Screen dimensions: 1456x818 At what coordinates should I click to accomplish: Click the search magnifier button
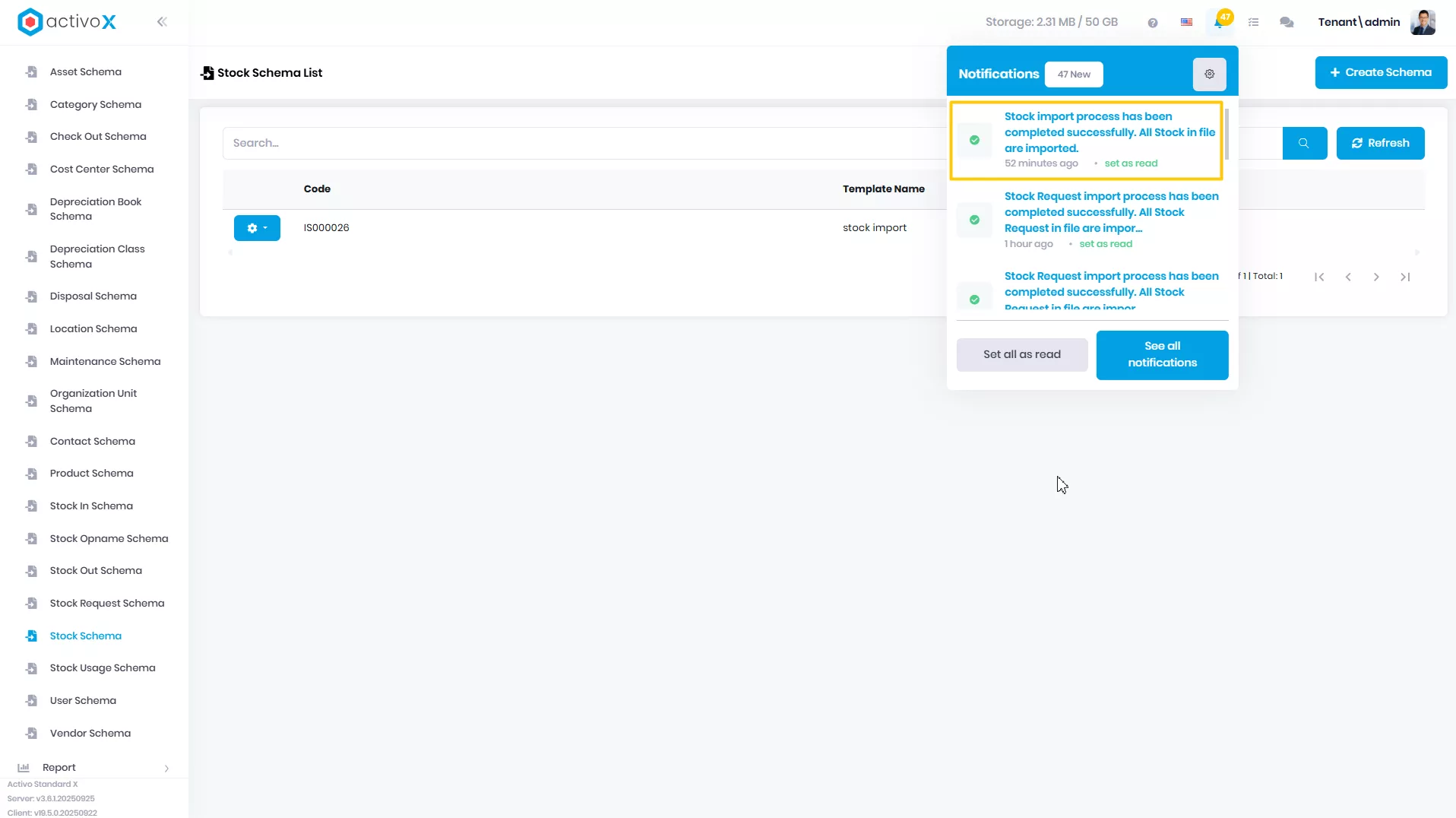(1304, 143)
